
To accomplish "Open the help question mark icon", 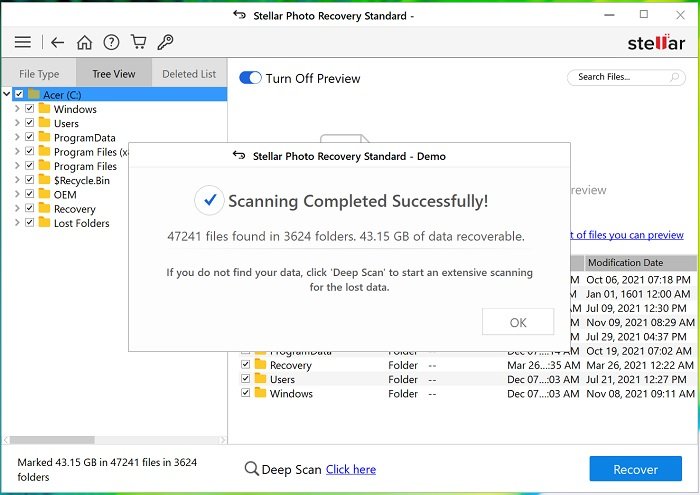I will tap(112, 42).
